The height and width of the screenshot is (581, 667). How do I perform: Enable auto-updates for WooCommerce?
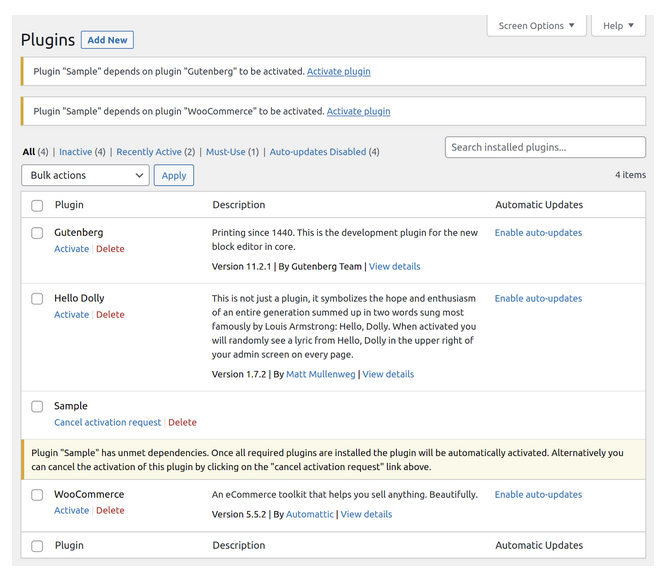pos(538,495)
